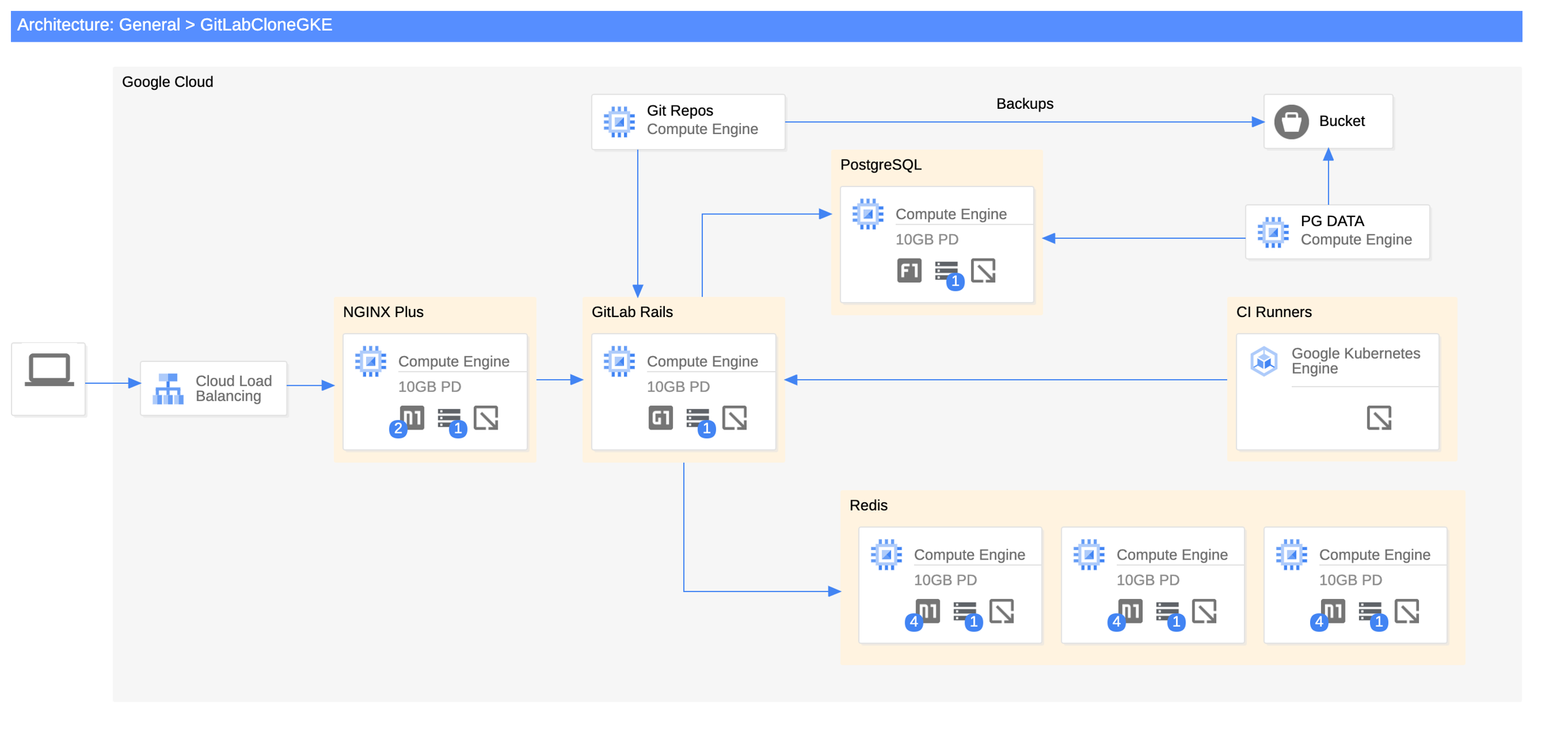Click the laptop client icon
Screen dimensions: 1568x748
pyautogui.click(x=49, y=371)
